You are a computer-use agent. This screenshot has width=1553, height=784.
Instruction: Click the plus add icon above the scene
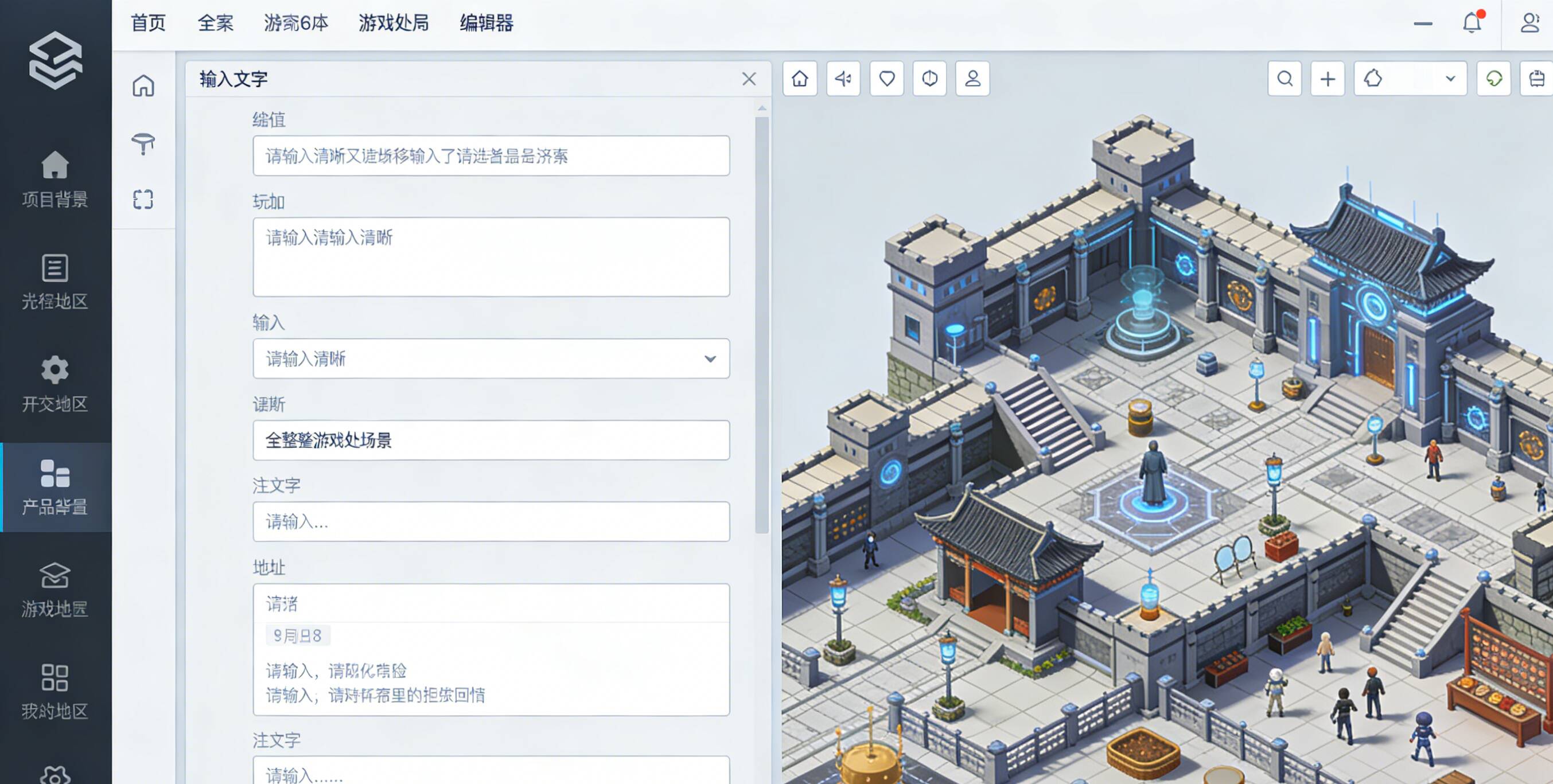click(1327, 79)
